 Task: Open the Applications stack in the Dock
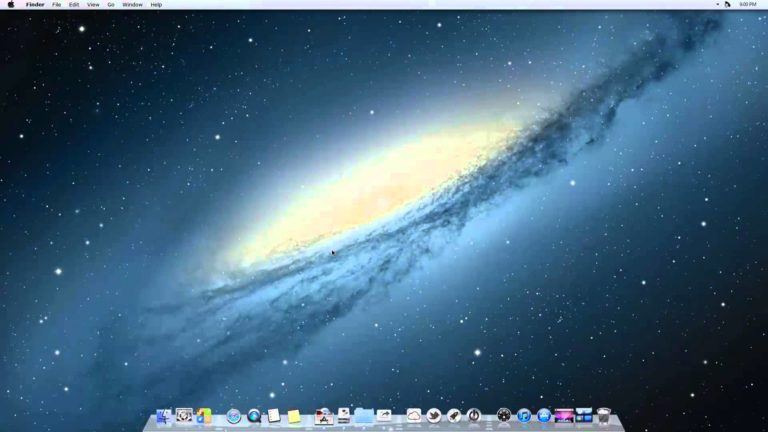coord(324,416)
